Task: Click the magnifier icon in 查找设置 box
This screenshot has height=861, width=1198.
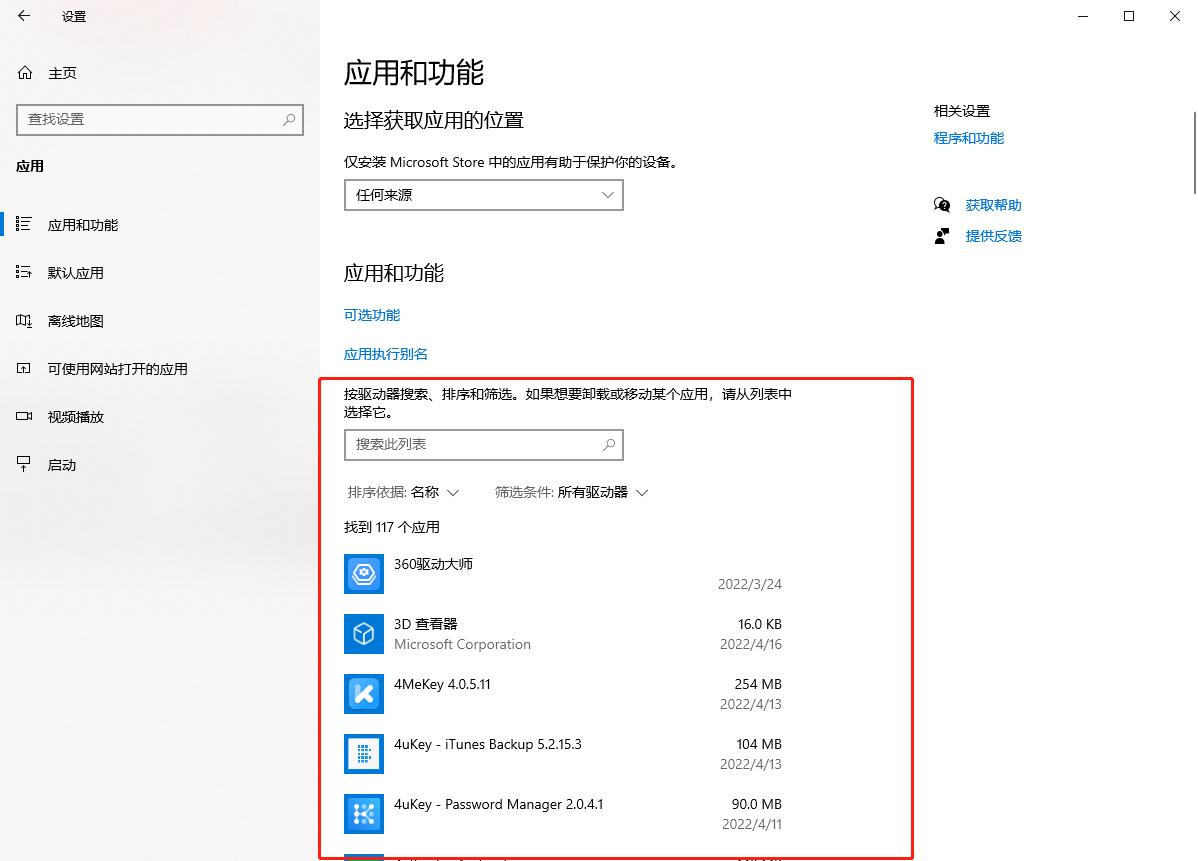Action: (x=289, y=119)
